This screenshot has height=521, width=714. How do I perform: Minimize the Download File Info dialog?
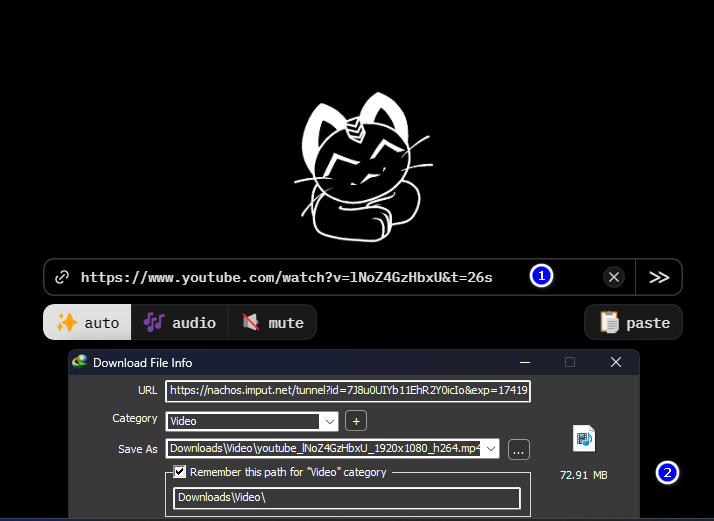pos(525,363)
